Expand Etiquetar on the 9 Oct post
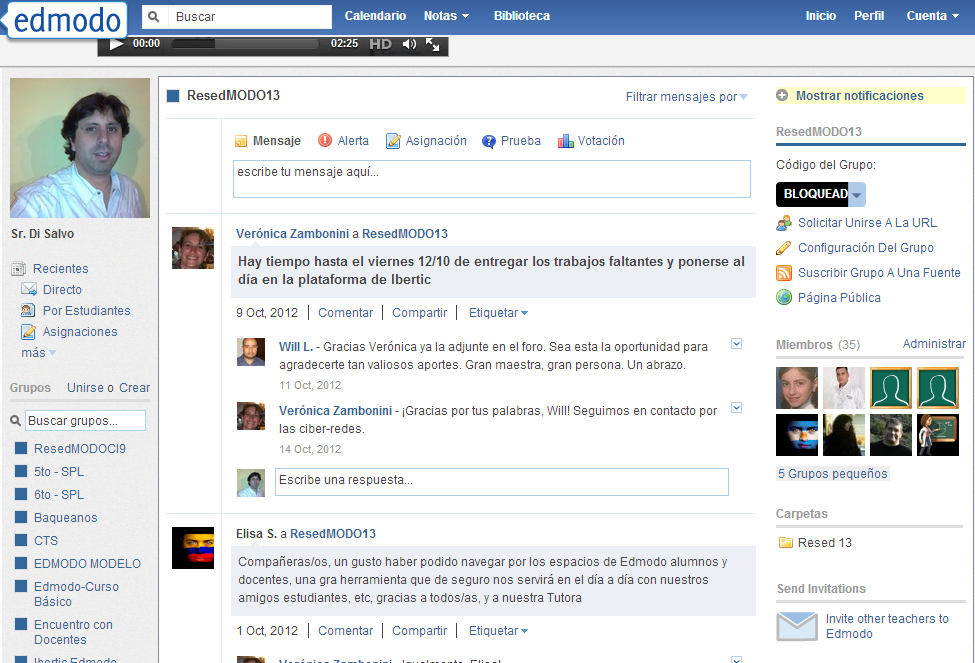This screenshot has height=663, width=975. pos(498,313)
